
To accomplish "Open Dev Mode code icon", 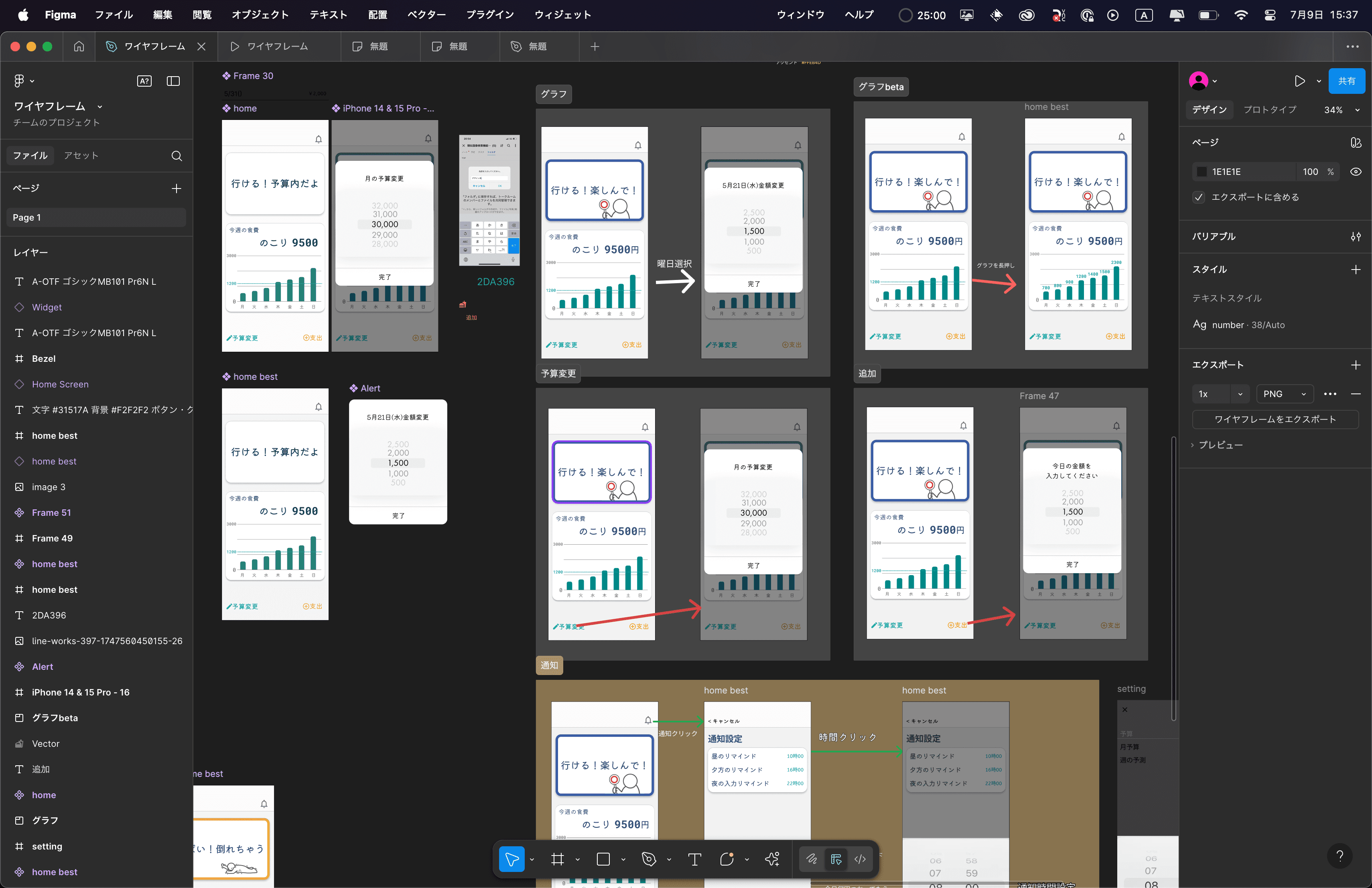I will [x=860, y=859].
